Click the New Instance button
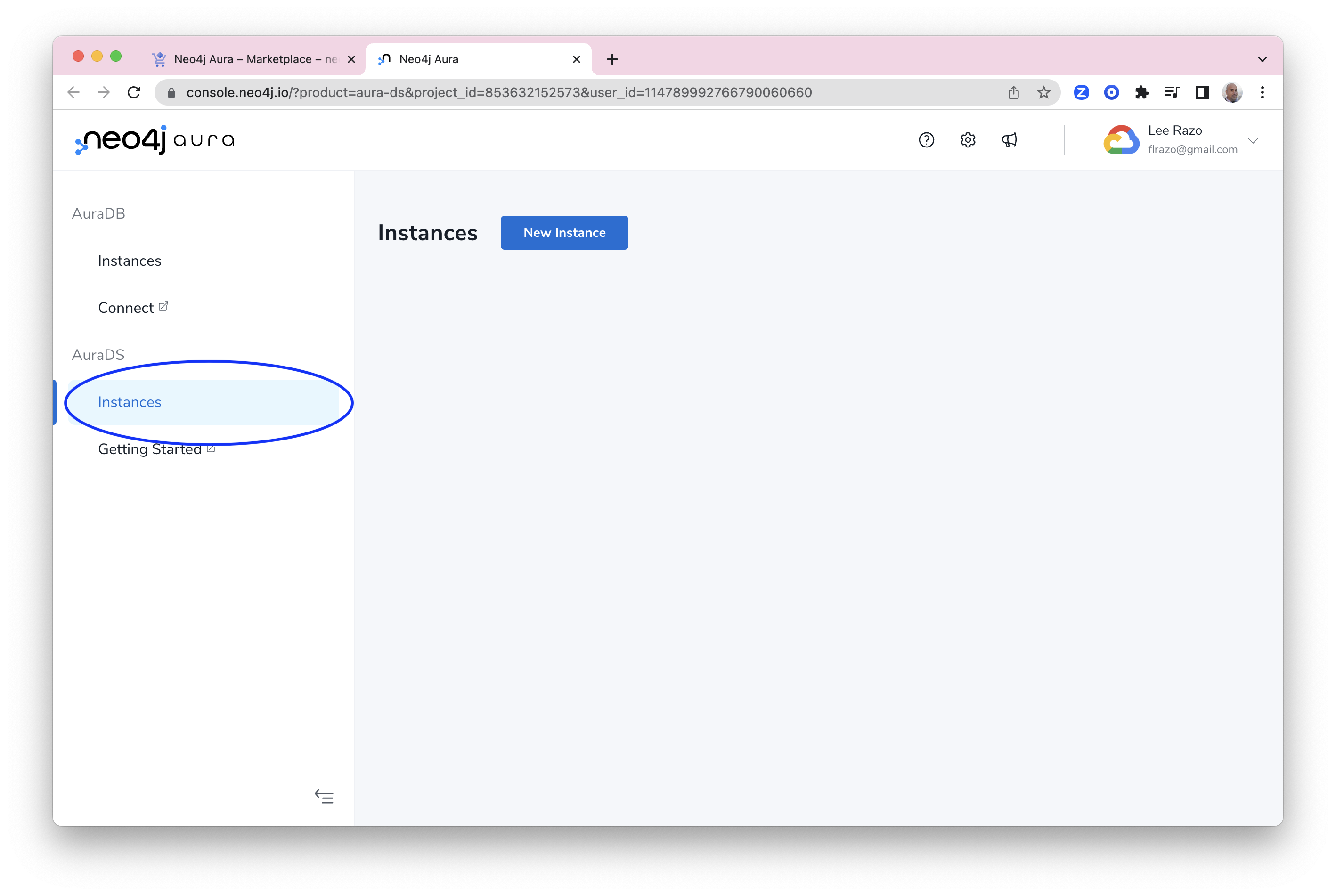 [564, 233]
